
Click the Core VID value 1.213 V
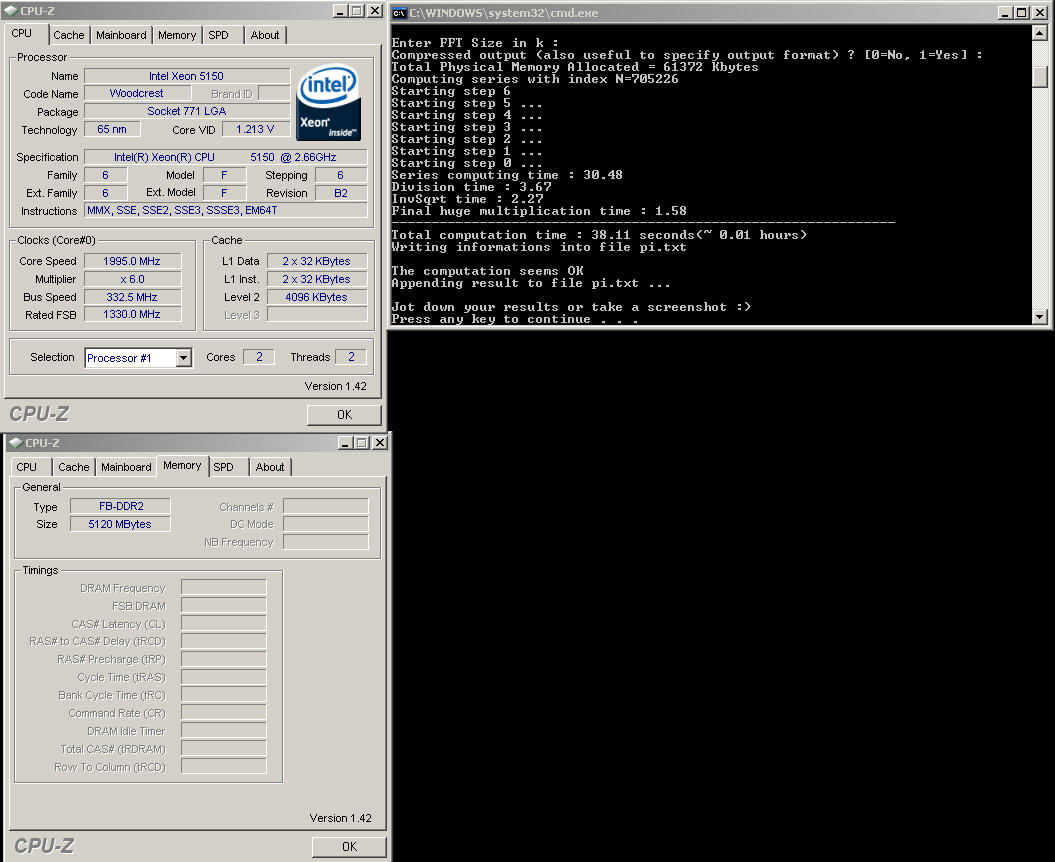click(x=255, y=129)
